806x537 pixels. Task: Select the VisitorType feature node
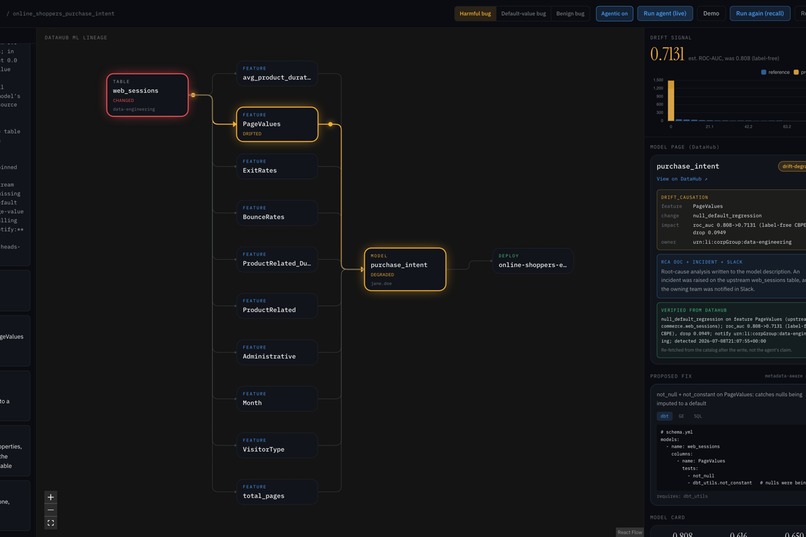tap(277, 446)
